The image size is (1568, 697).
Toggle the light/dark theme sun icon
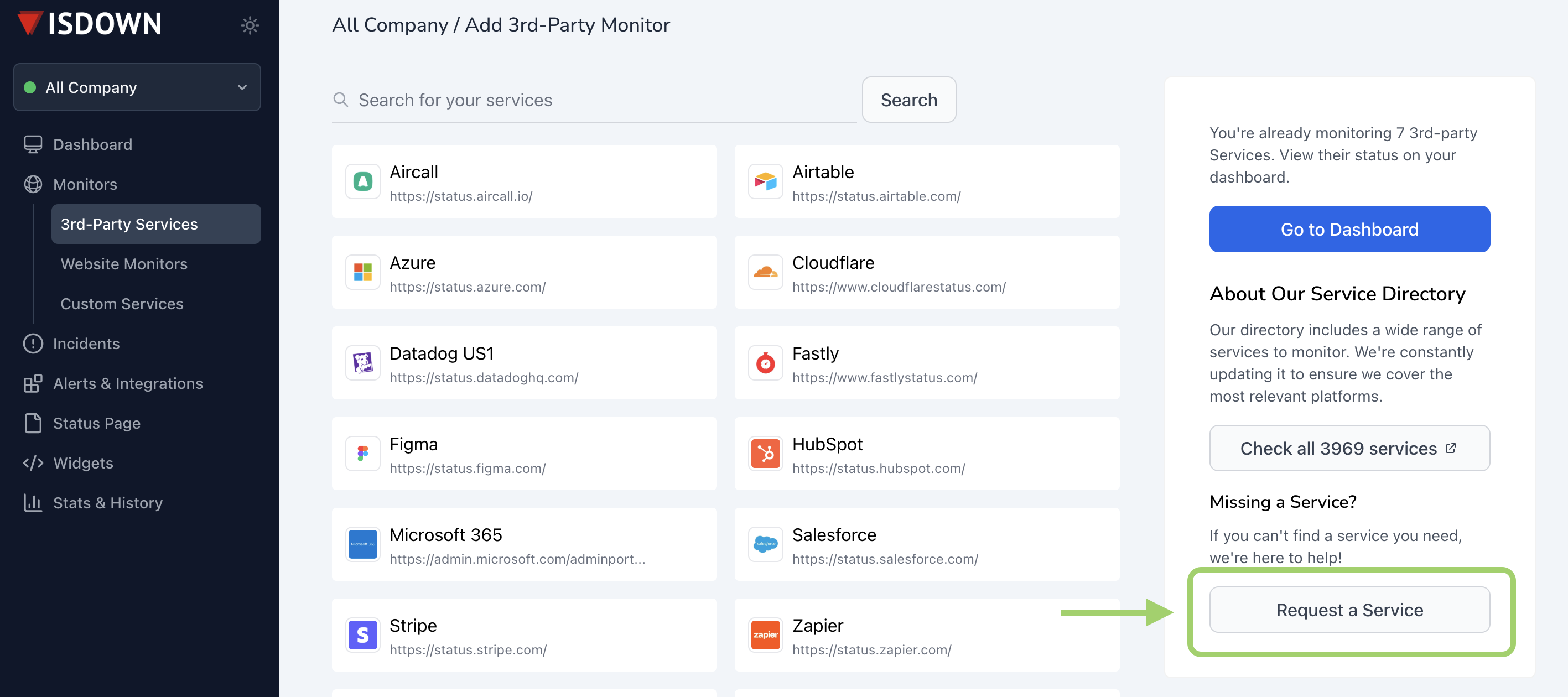pyautogui.click(x=250, y=25)
